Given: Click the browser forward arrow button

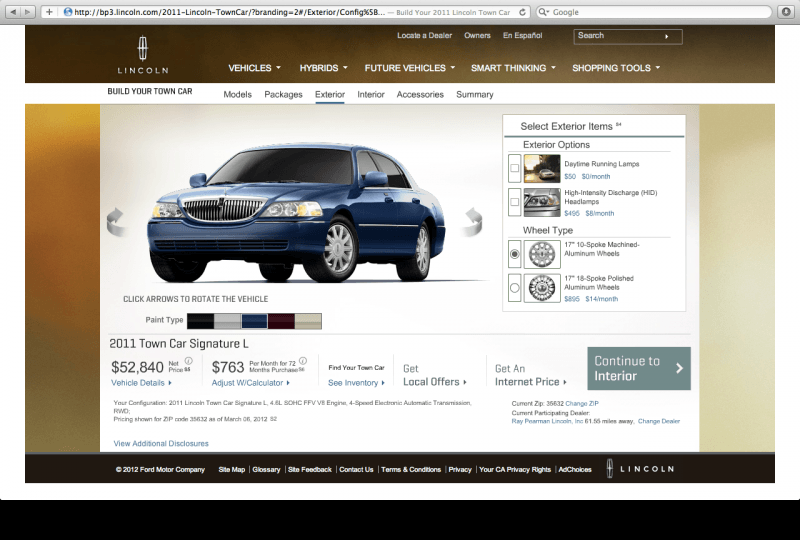Looking at the screenshot, I should [28, 12].
